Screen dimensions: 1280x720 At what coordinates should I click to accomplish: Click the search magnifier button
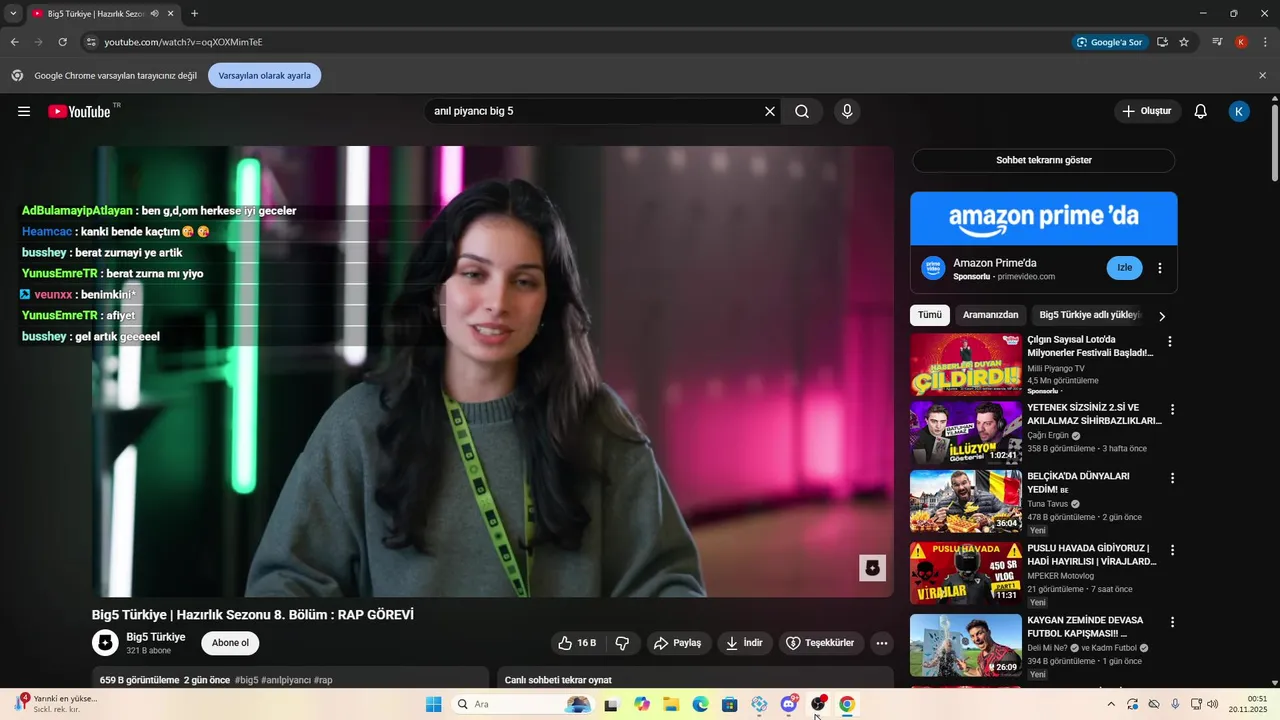pos(802,111)
